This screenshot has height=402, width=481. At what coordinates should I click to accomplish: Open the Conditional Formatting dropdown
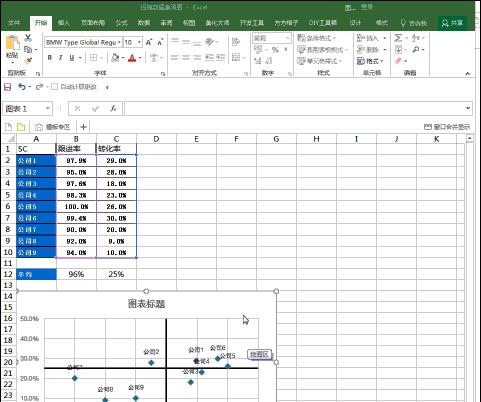(316, 38)
